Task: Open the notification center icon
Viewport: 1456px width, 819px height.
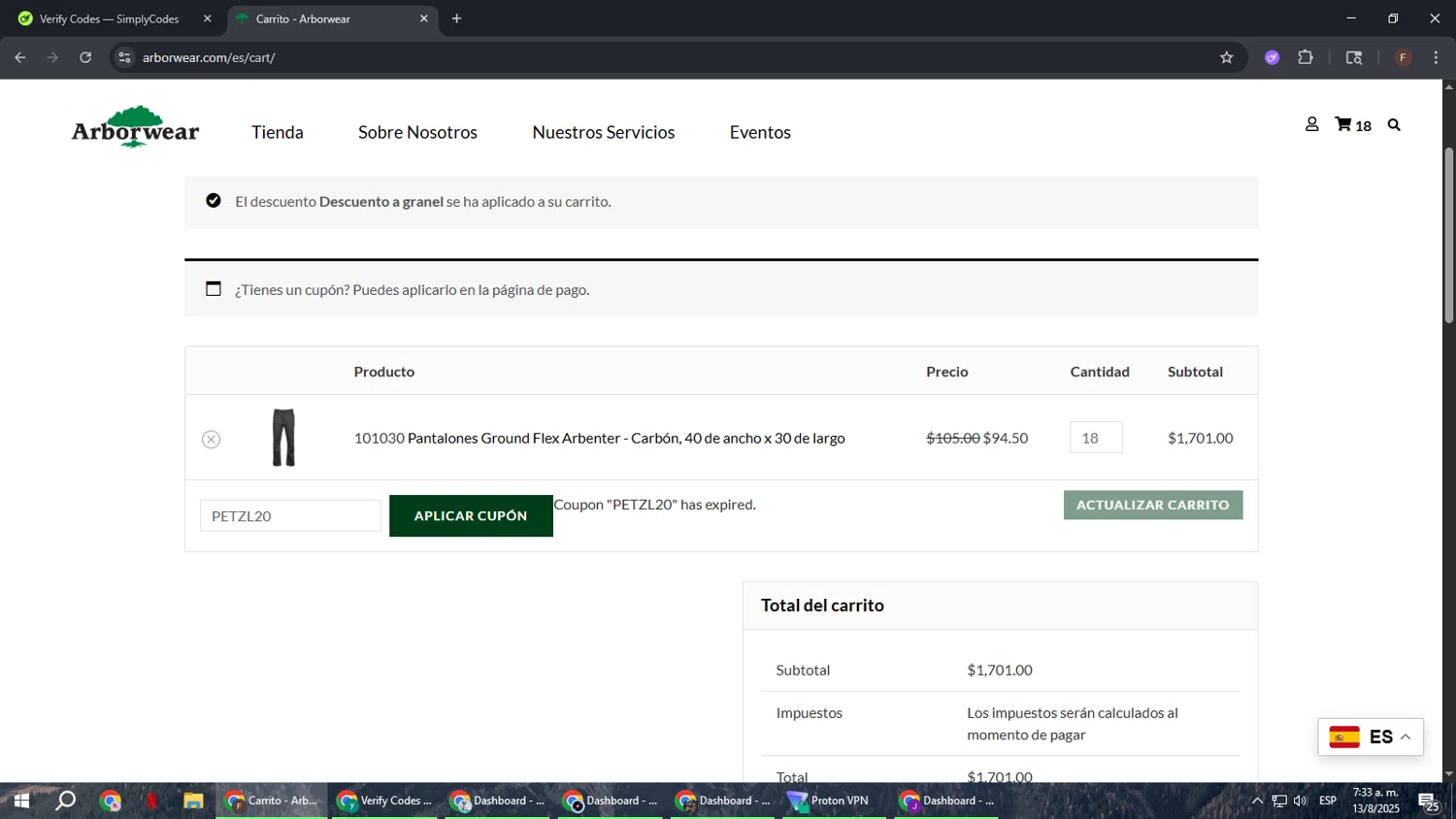Action: pos(1429,802)
